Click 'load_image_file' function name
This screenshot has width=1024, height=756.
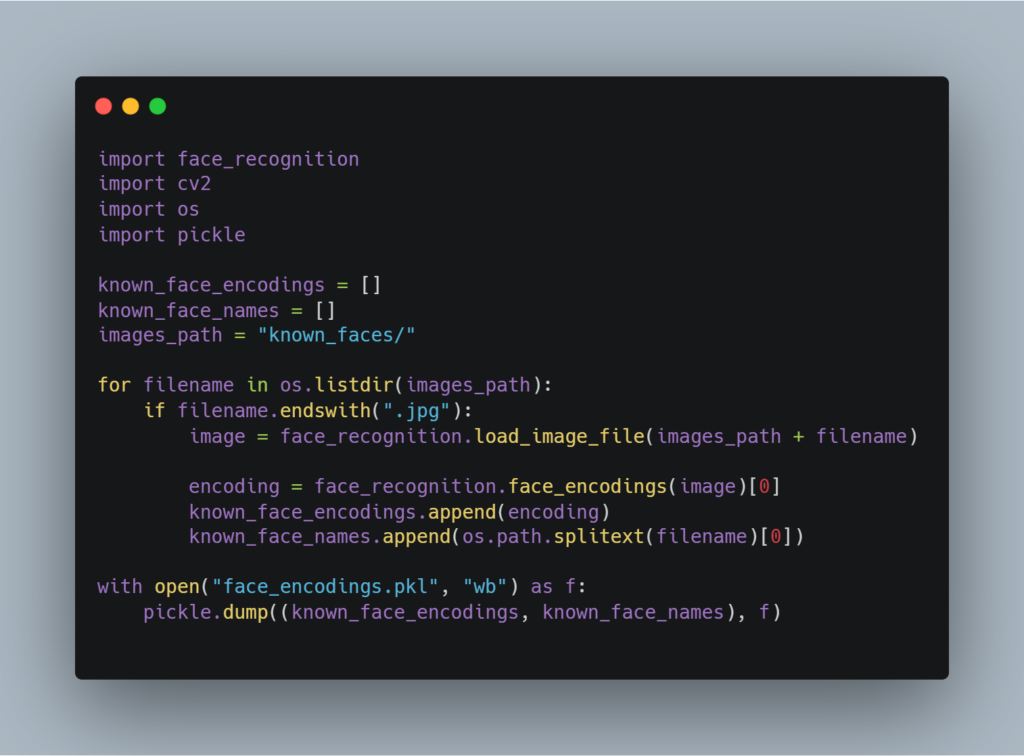click(559, 436)
